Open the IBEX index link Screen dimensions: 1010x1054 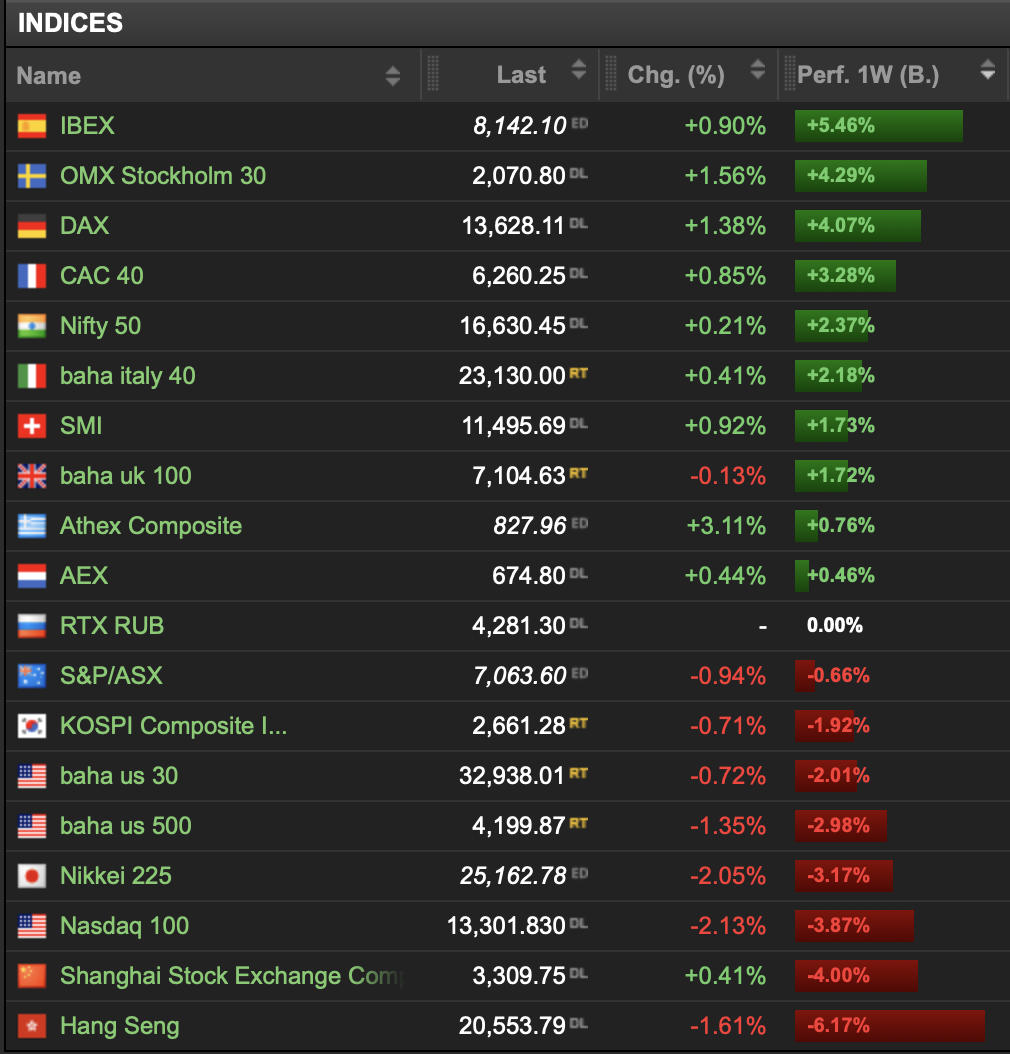point(87,126)
